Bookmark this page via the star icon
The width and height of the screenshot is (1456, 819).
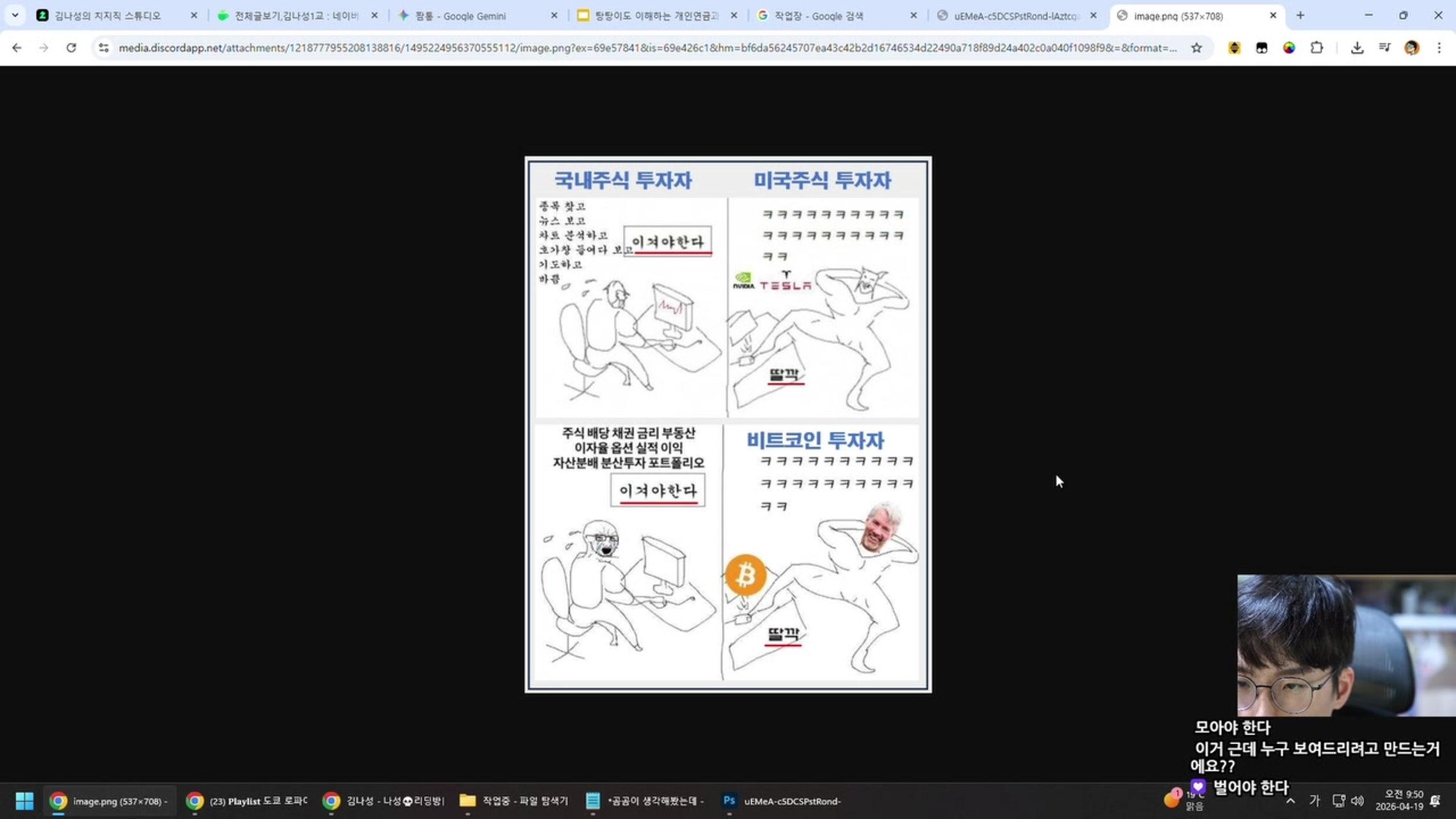[x=1196, y=48]
